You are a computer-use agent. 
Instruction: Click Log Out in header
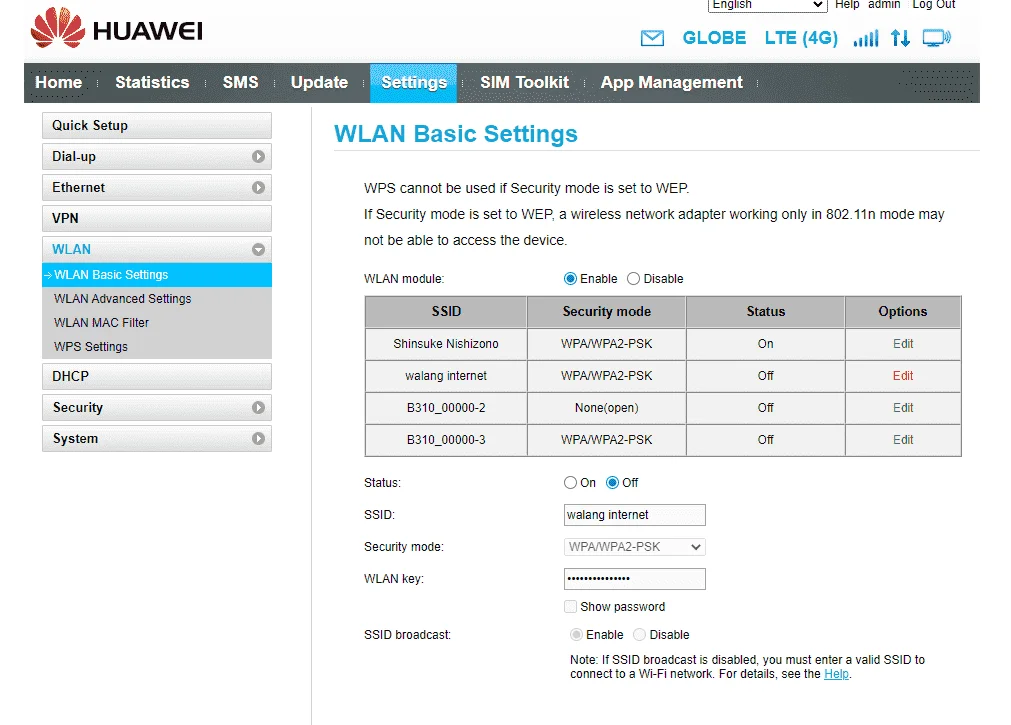point(933,5)
